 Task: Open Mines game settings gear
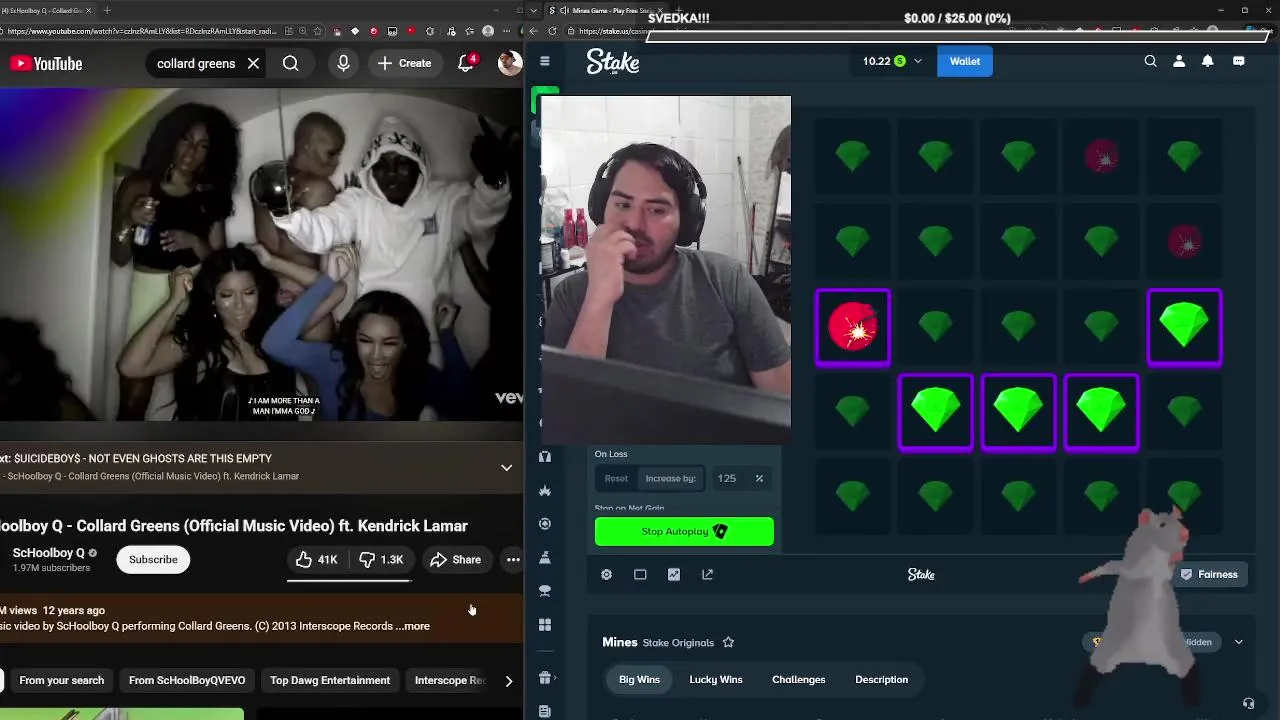pyautogui.click(x=606, y=574)
